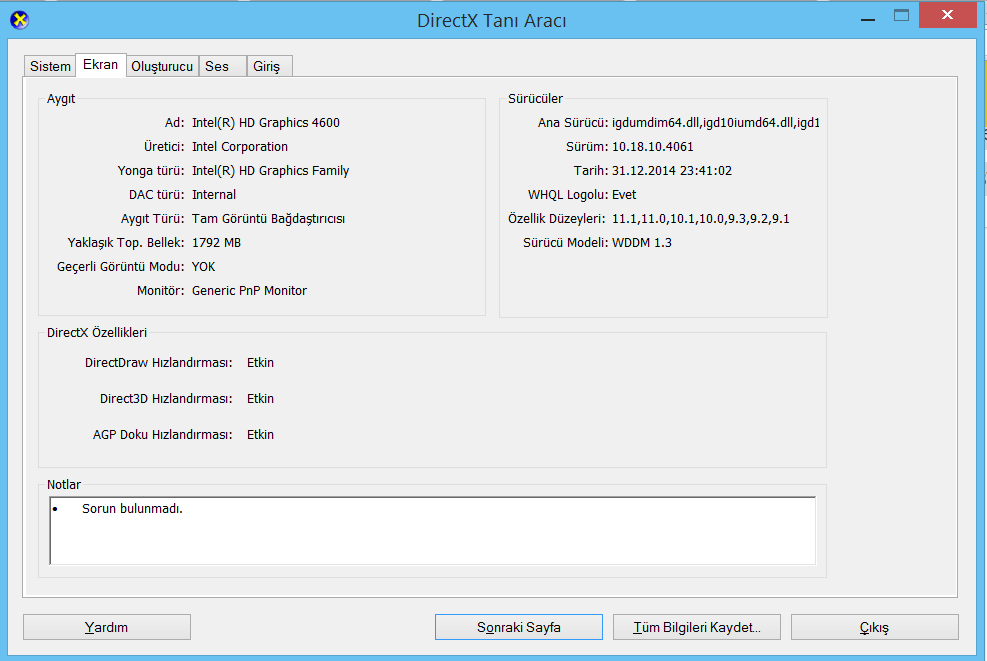
Task: Switch to the Sistem tab
Action: 50,66
